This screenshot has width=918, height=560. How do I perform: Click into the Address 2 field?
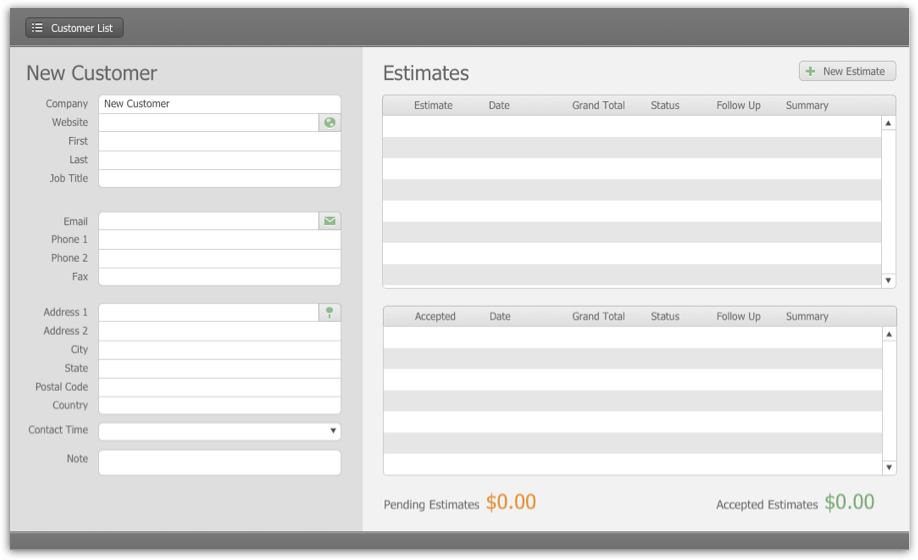point(220,331)
